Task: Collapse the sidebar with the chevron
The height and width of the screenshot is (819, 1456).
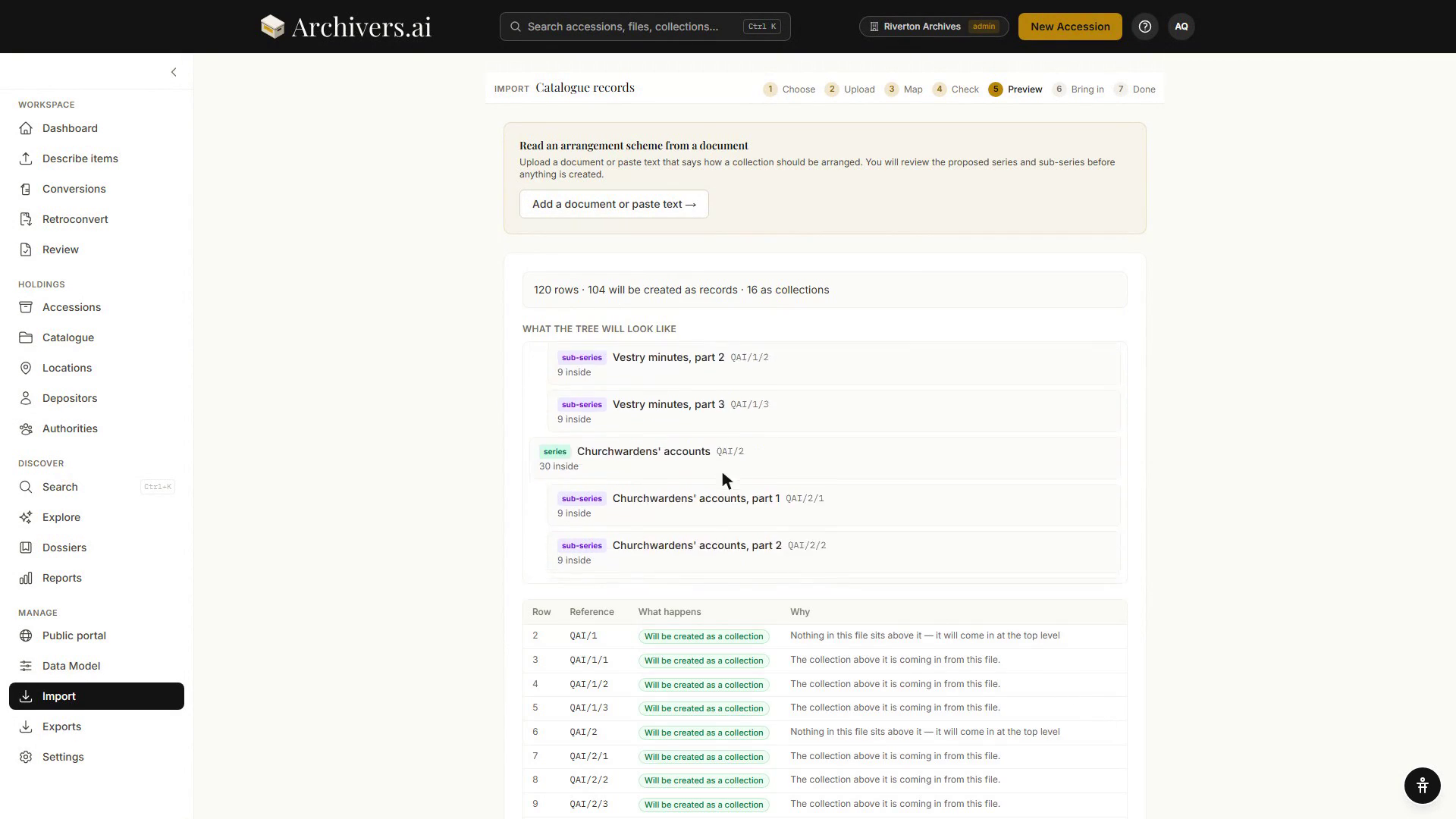Action: point(174,72)
